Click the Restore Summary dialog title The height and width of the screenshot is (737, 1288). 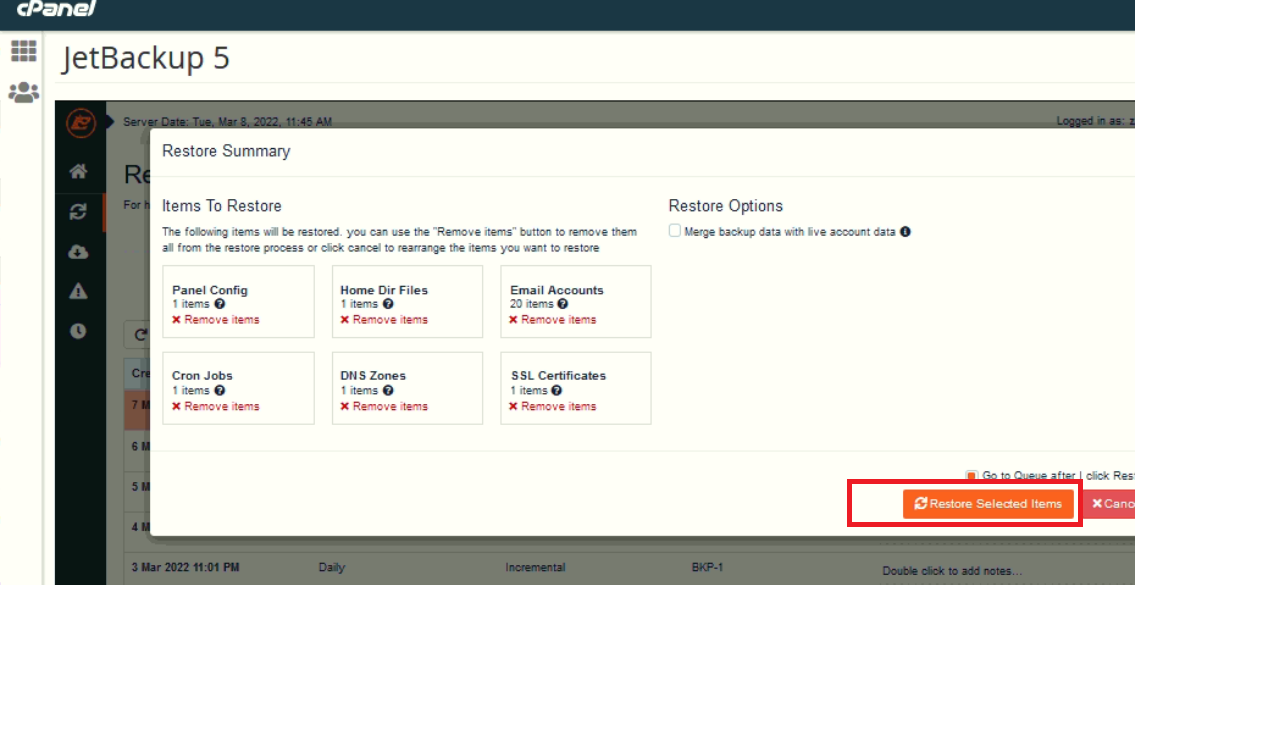click(226, 151)
